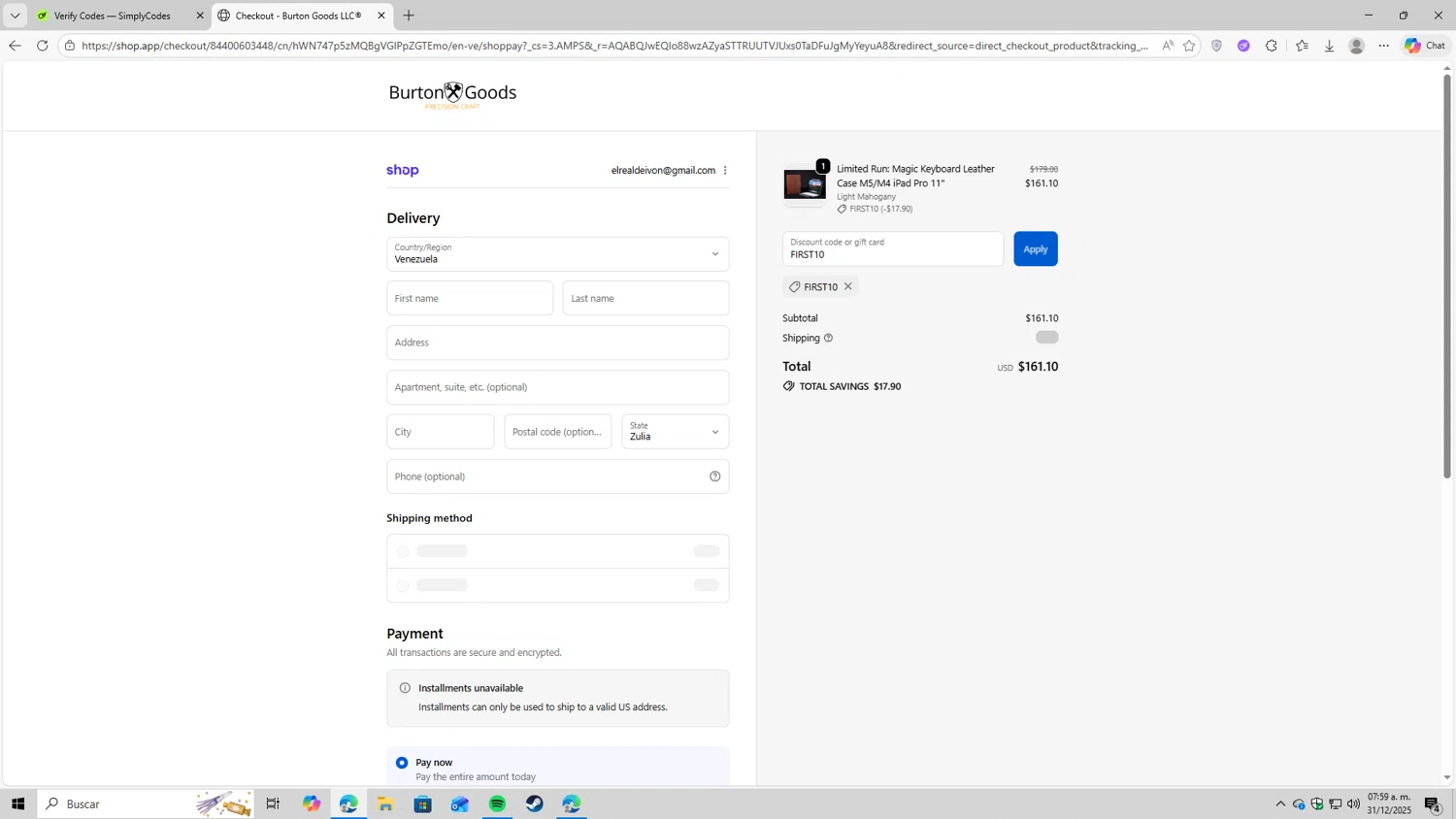The width and height of the screenshot is (1456, 819).
Task: Click the Installments unavailable notice
Action: coord(558,699)
